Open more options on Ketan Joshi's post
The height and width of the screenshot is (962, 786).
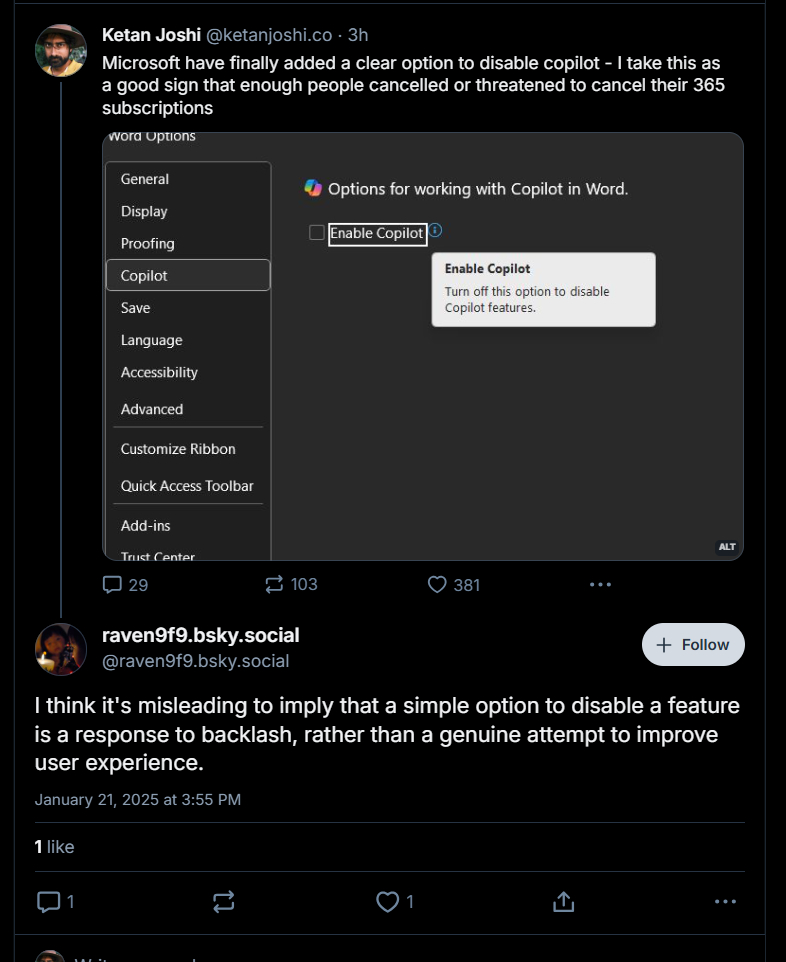pos(600,585)
